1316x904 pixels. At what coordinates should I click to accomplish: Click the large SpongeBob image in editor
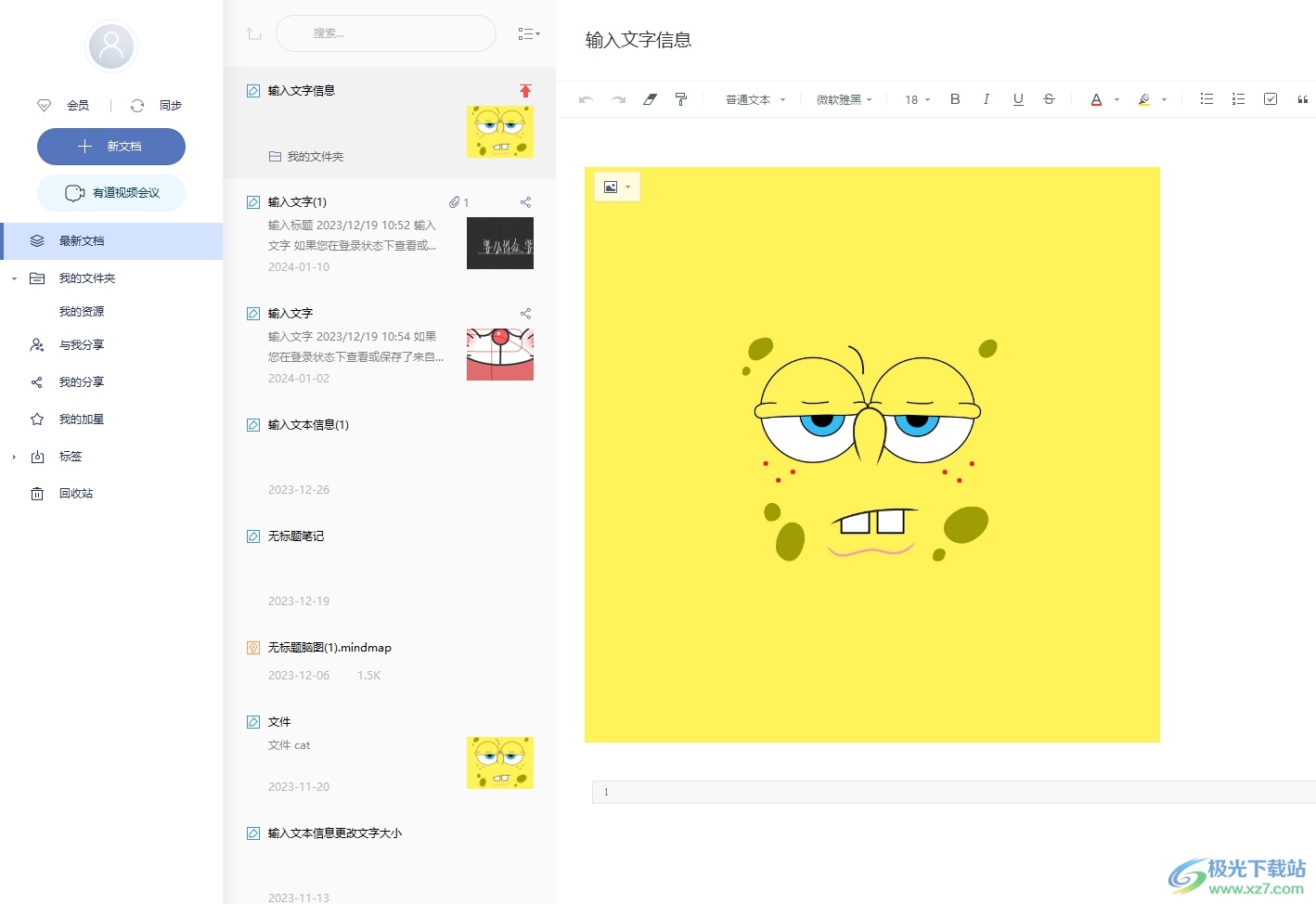pyautogui.click(x=872, y=455)
